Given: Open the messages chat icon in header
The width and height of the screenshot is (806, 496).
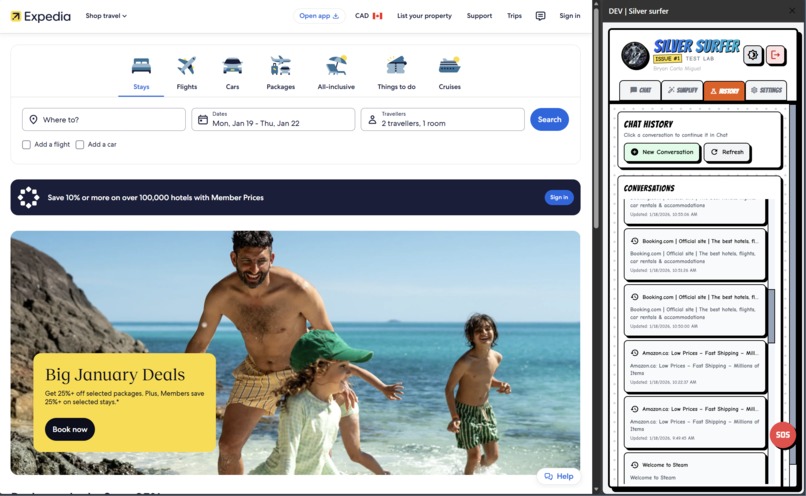Looking at the screenshot, I should [x=540, y=16].
